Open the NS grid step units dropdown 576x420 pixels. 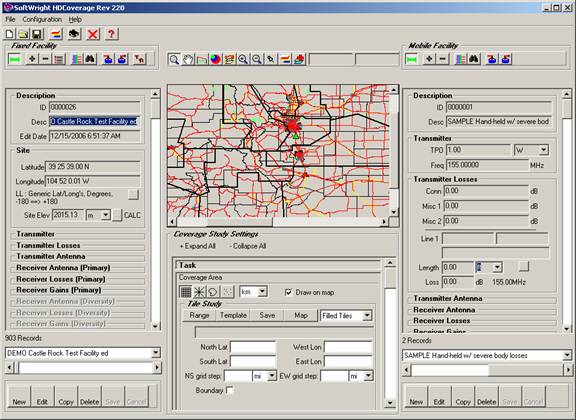pyautogui.click(x=272, y=376)
